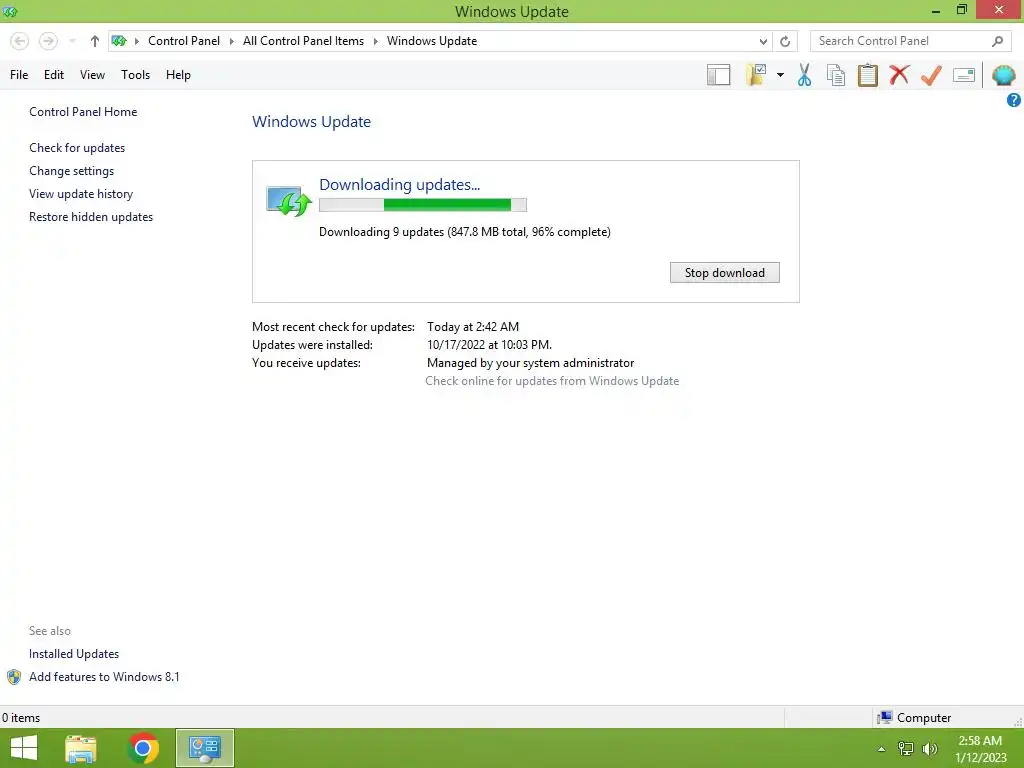Click the volume speaker tray icon
The image size is (1024, 768).
pos(929,749)
